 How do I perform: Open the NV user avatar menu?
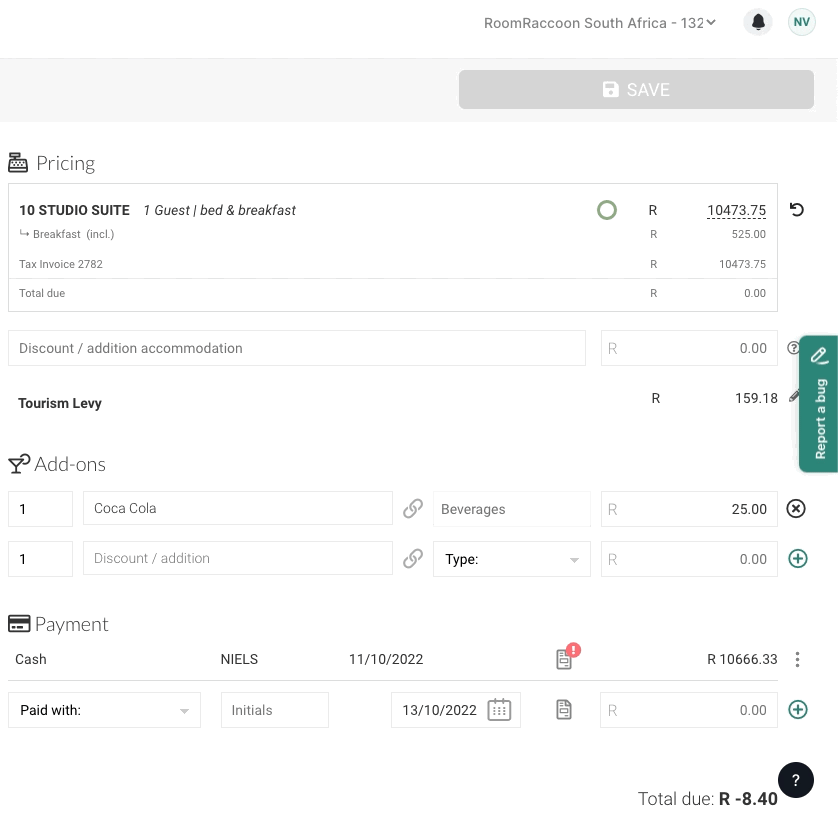point(801,22)
